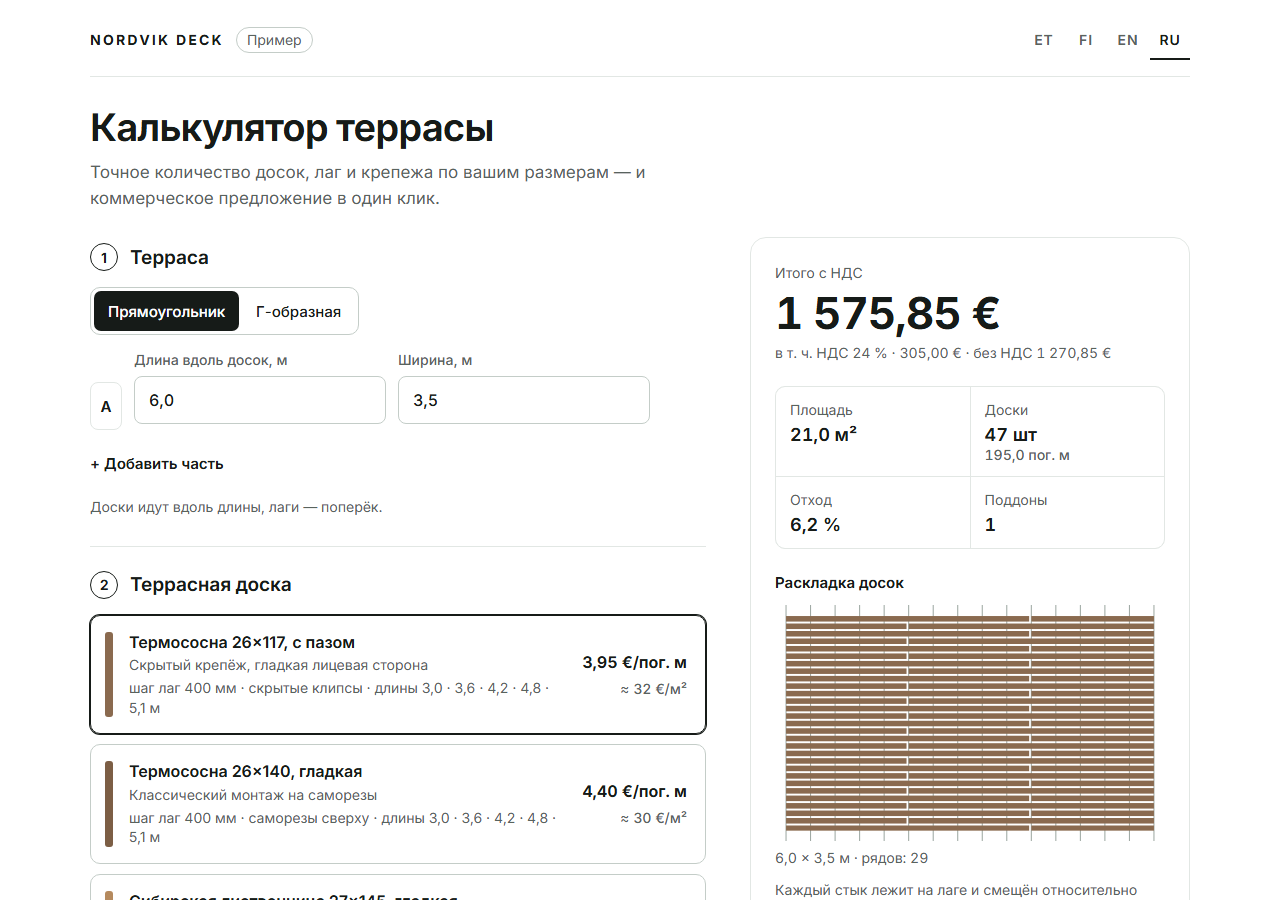Viewport: 1280px width, 900px height.
Task: Click the brown swatch of Термососна 26×117
Action: 109,675
